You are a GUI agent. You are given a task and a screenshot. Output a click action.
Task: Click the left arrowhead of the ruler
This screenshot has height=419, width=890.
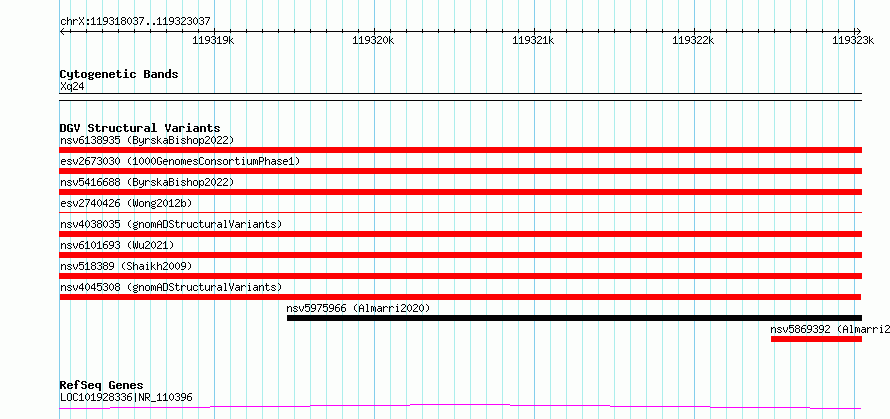(62, 31)
